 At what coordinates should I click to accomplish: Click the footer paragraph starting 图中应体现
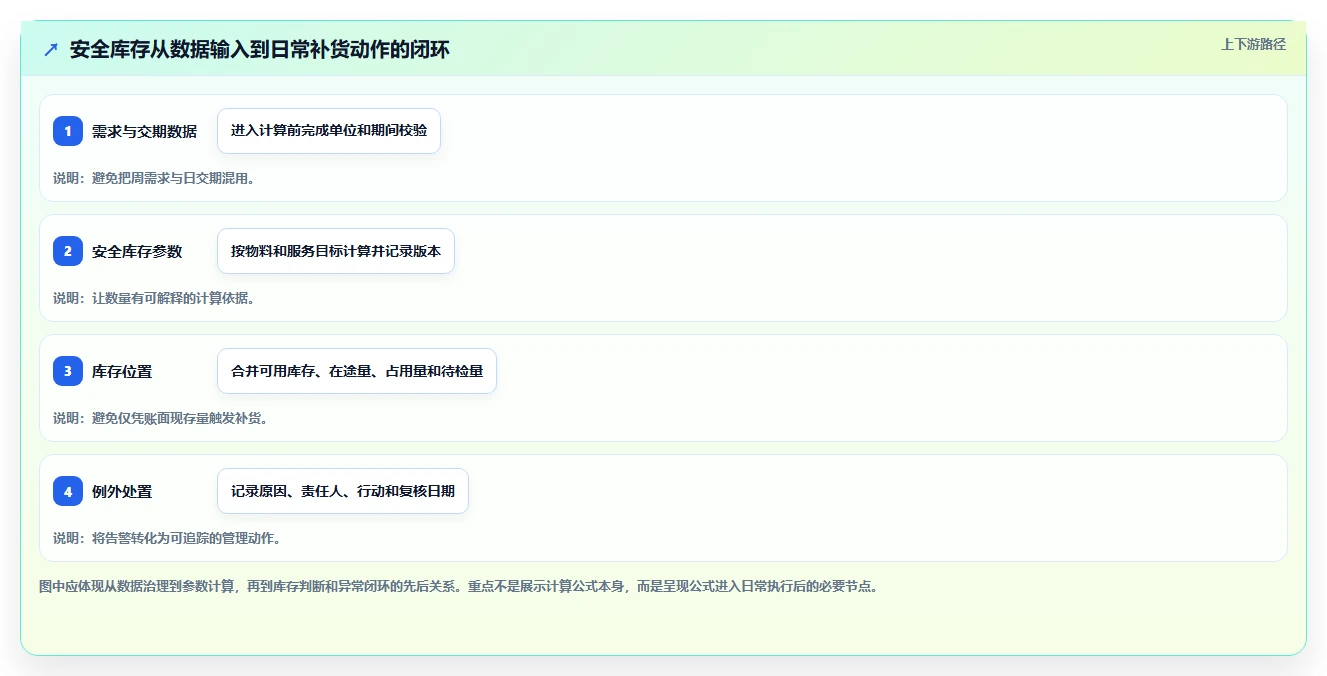point(458,587)
